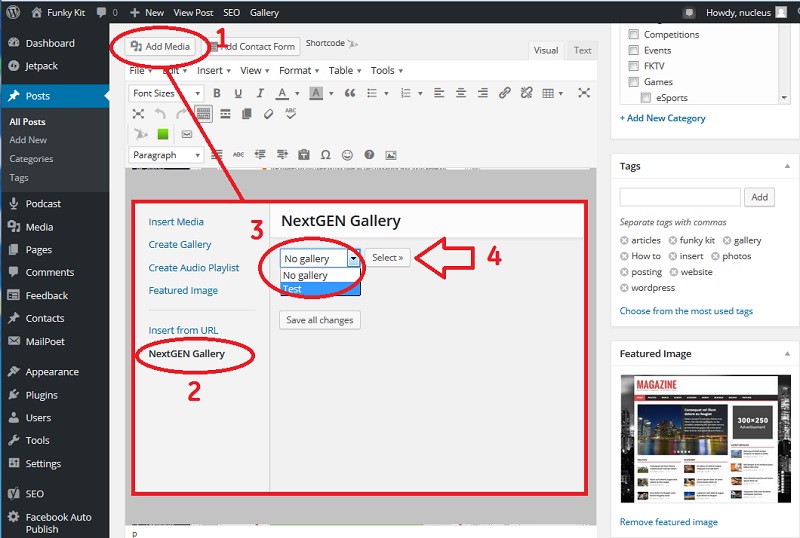Expand the text color arrow
This screenshot has width=800, height=538.
click(x=297, y=93)
